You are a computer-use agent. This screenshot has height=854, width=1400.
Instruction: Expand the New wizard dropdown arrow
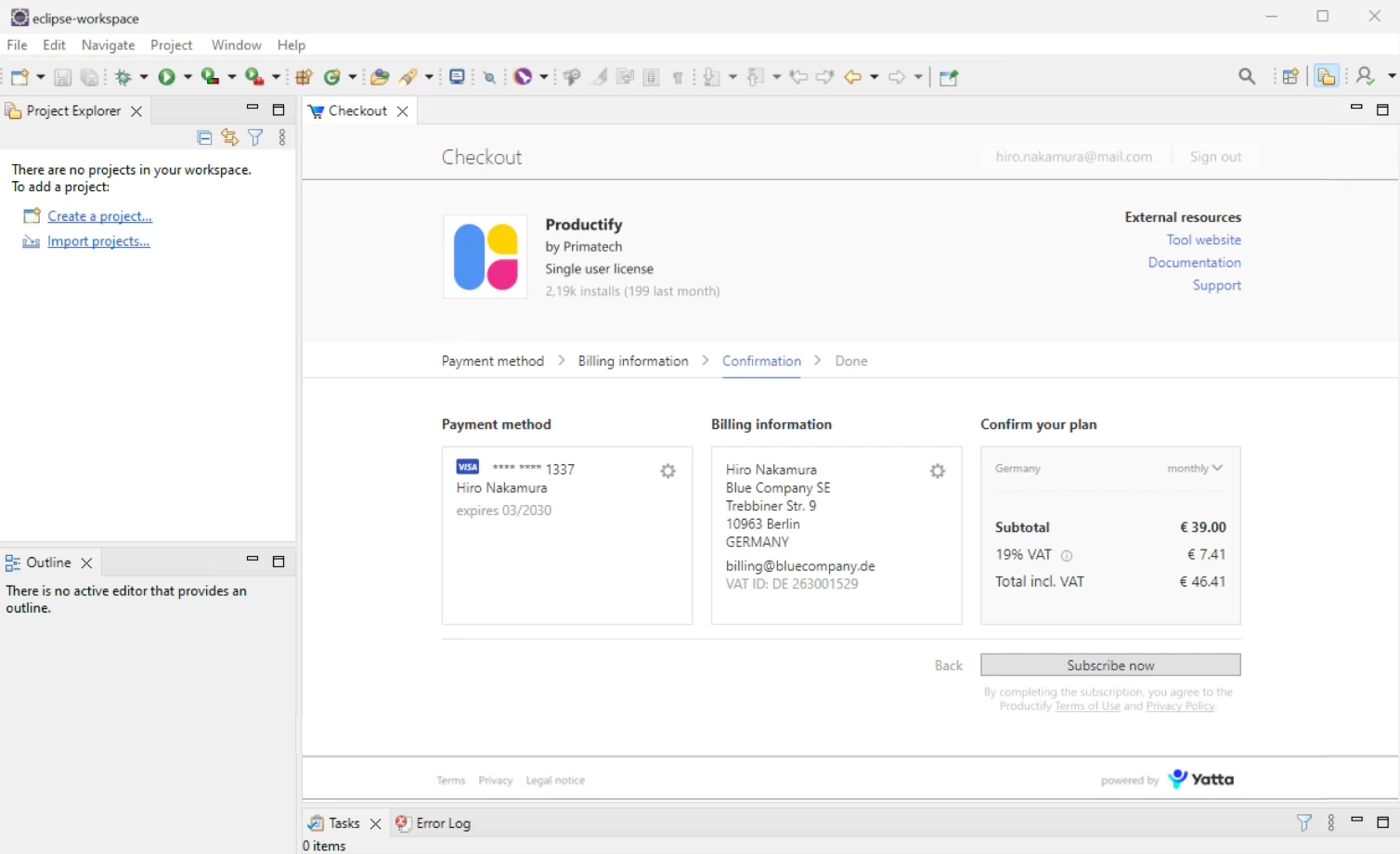point(41,77)
